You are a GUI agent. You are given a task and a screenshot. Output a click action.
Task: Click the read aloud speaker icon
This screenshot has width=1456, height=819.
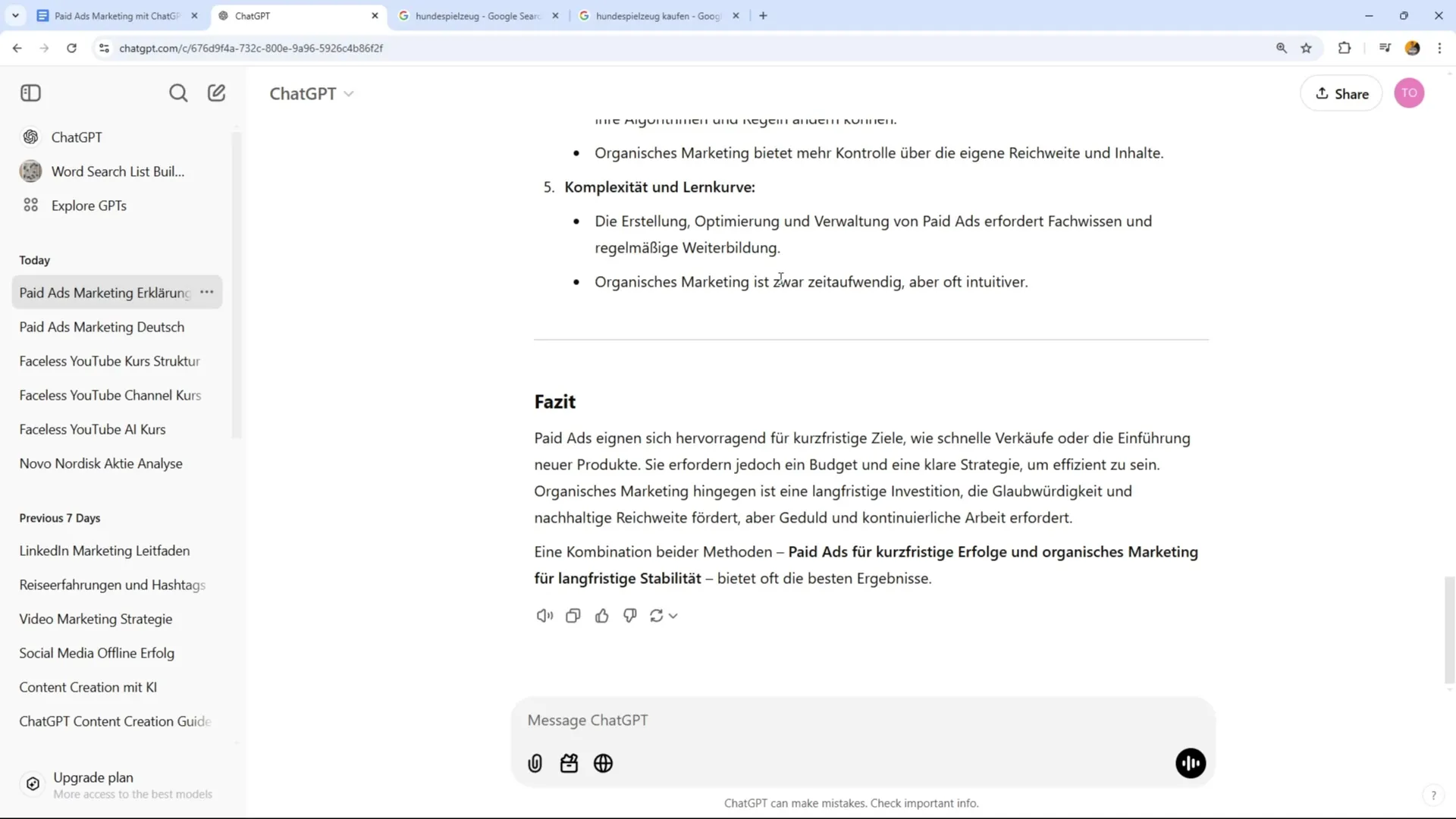[x=544, y=616]
